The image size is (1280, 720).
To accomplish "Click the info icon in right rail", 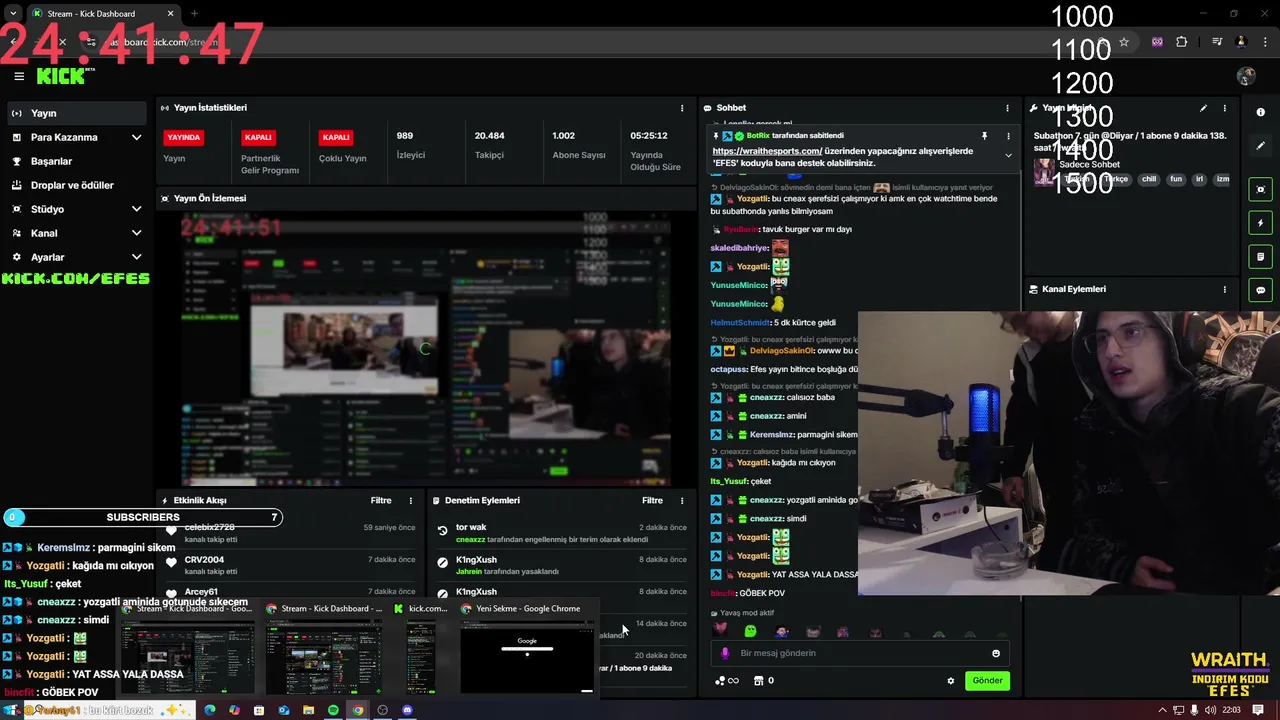I will click(x=1260, y=112).
